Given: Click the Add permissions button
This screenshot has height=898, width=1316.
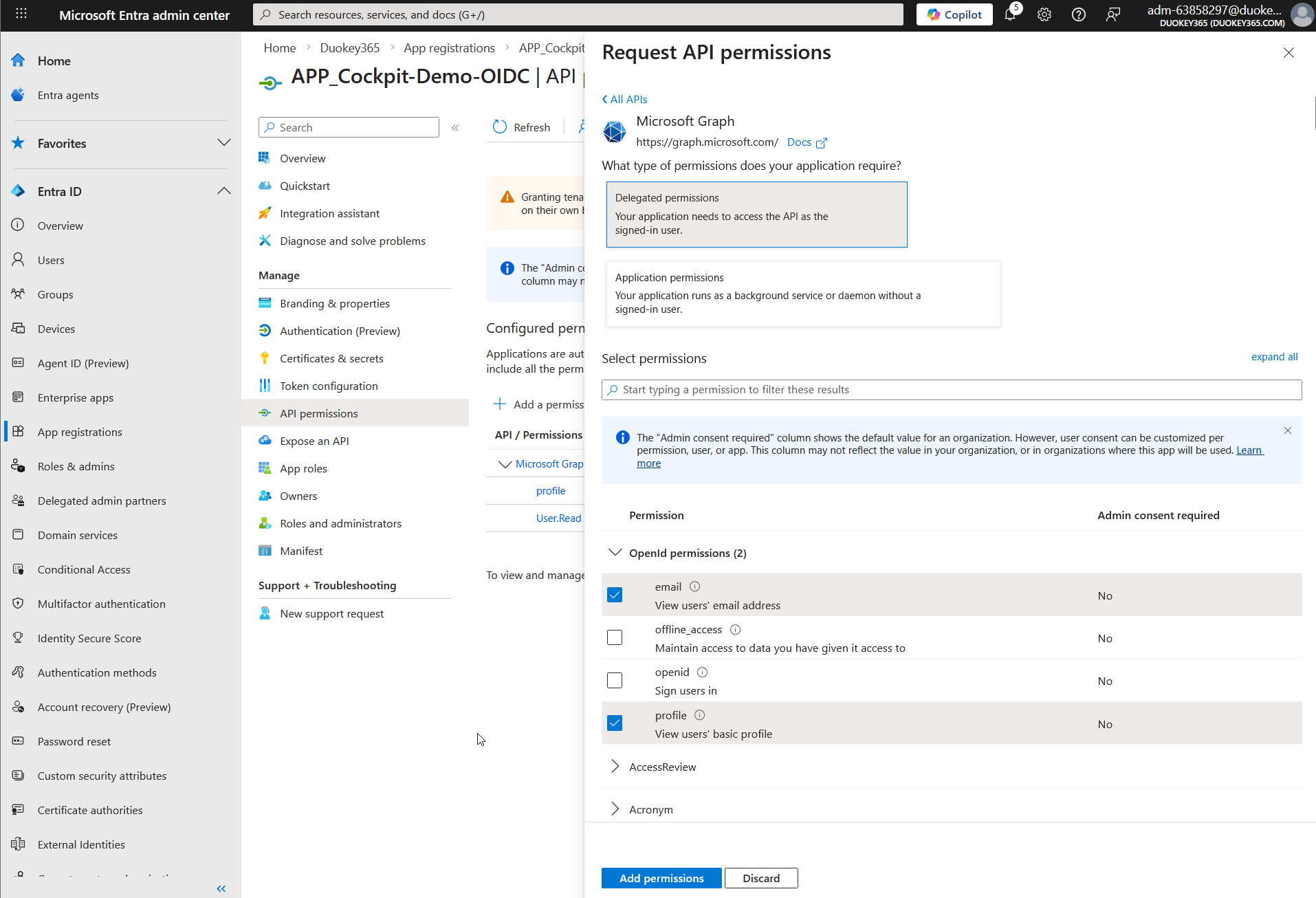Looking at the screenshot, I should click(x=661, y=878).
